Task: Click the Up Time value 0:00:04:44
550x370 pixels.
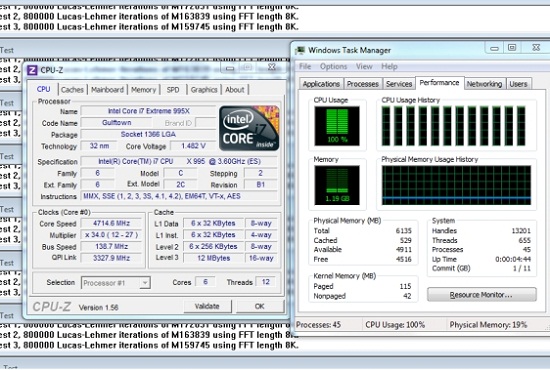Action: coord(513,259)
